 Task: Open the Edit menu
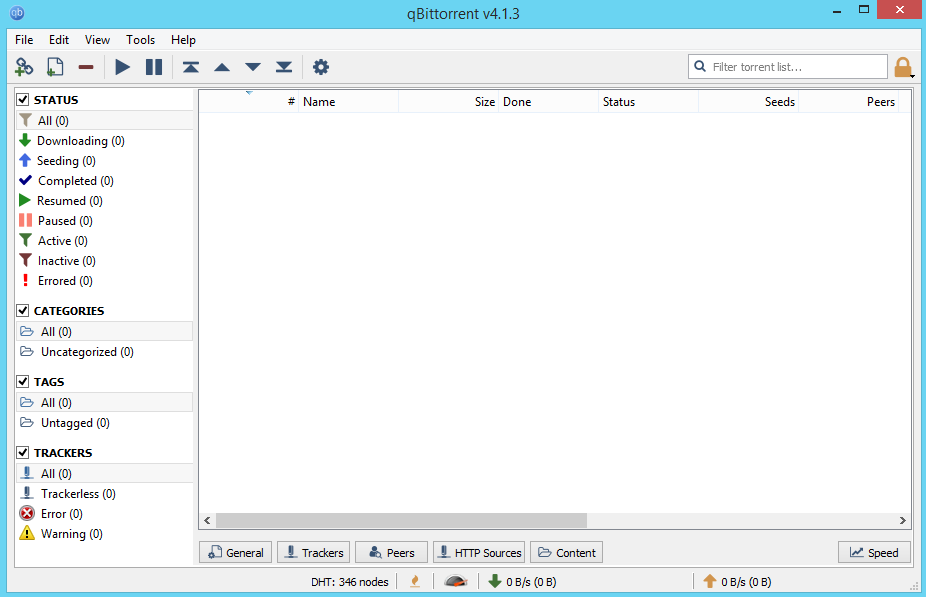[59, 40]
